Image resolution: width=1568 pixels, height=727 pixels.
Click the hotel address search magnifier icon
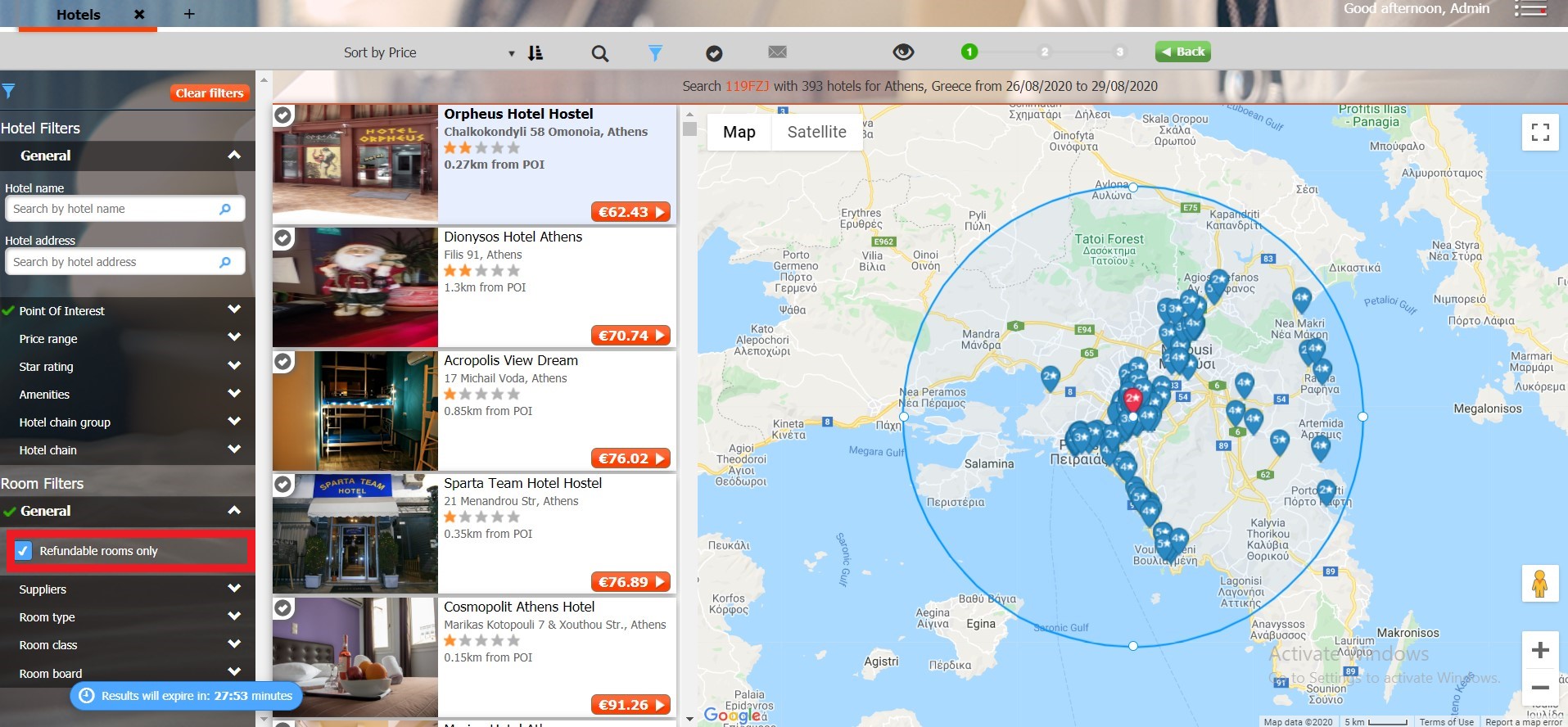(225, 262)
